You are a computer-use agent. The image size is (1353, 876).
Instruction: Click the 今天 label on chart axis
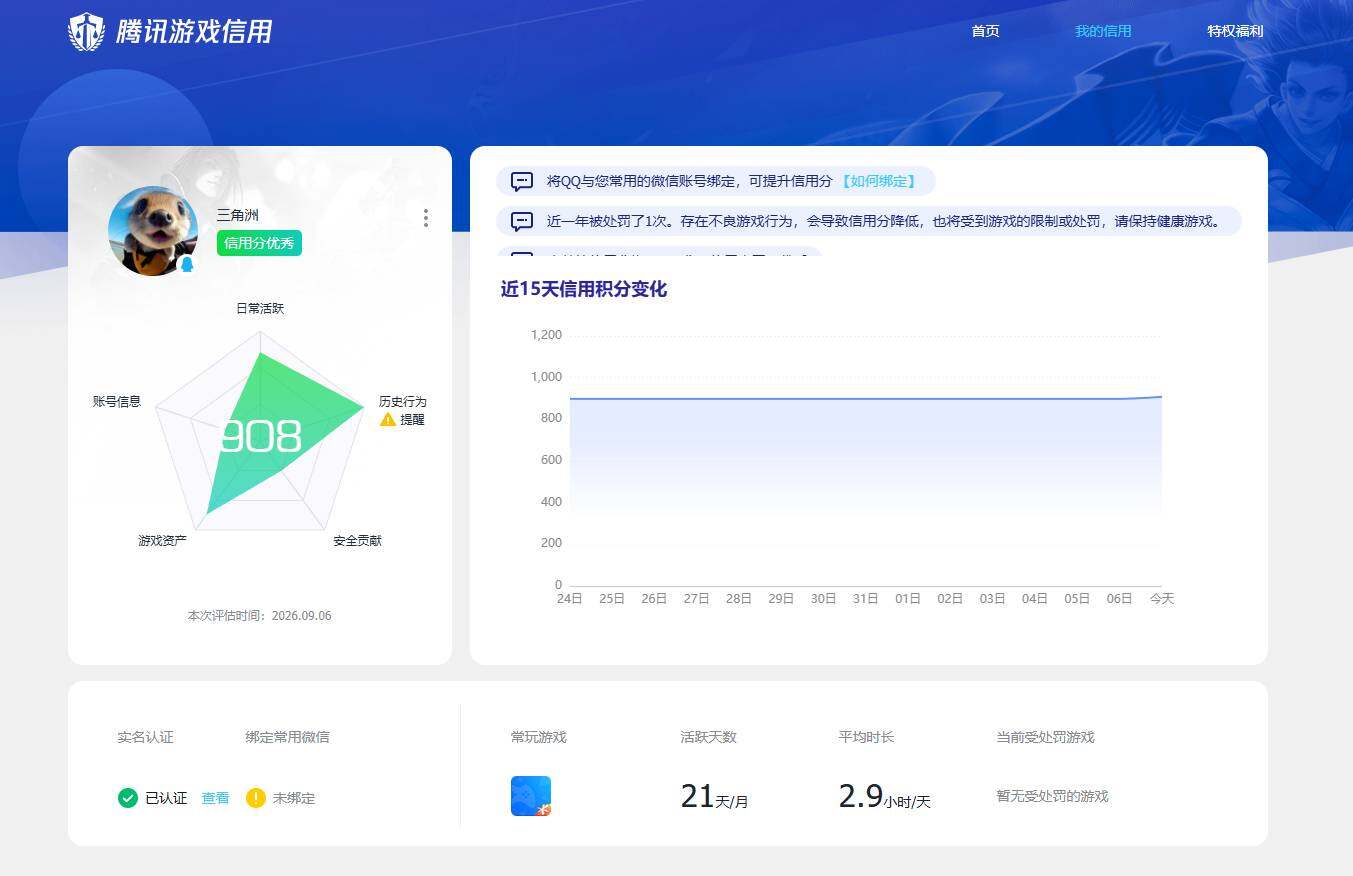1161,599
